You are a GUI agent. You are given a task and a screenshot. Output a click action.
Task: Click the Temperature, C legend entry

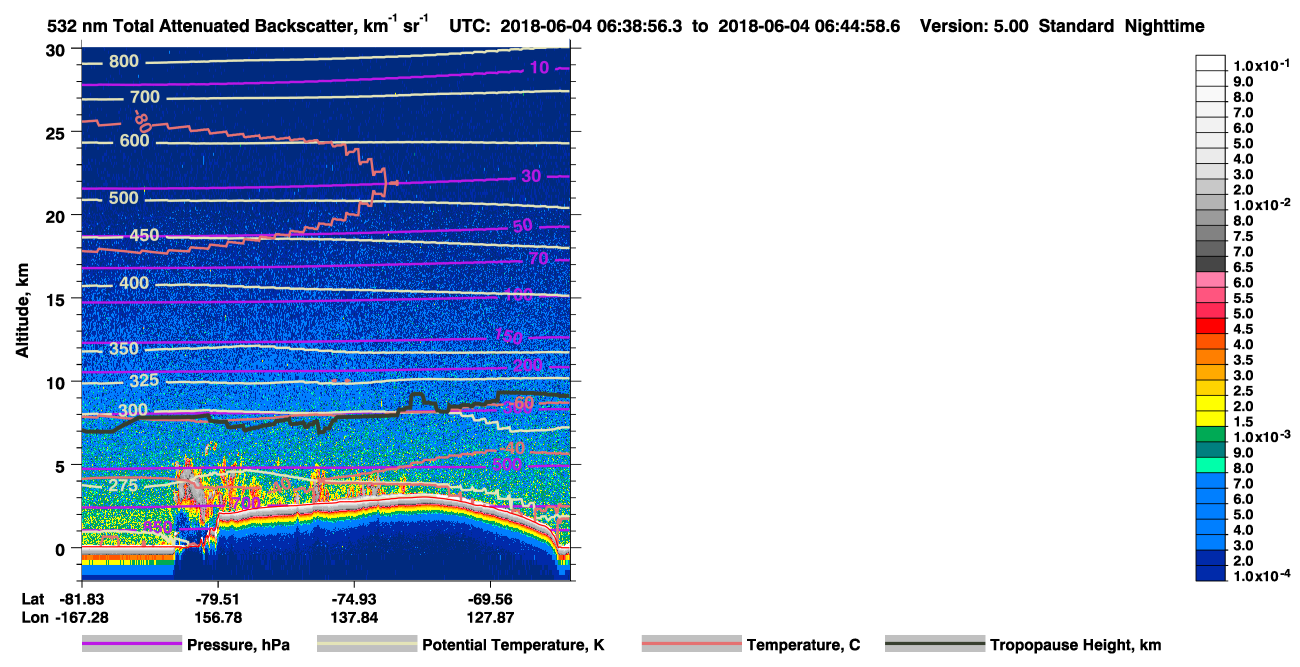pyautogui.click(x=751, y=645)
